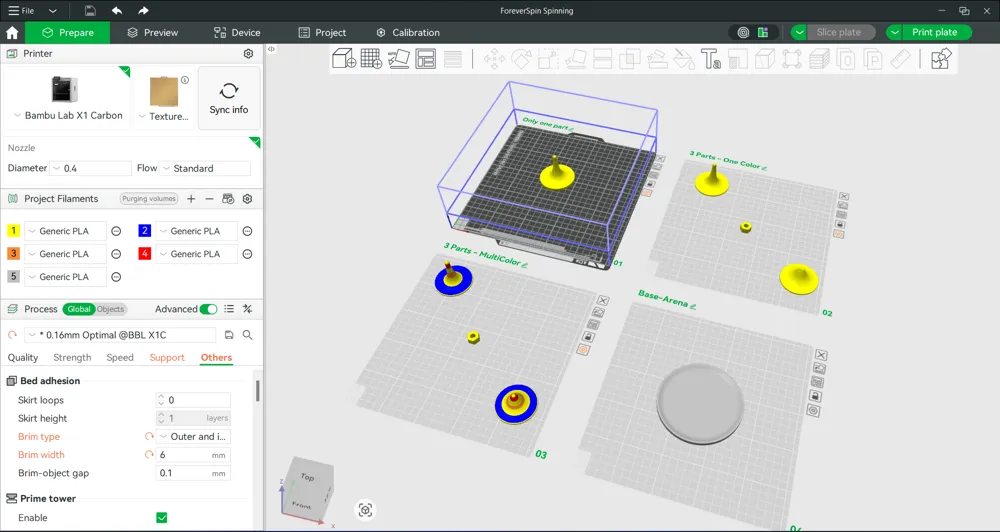Viewport: 1000px width, 532px height.
Task: Click the Save project disk icon
Action: [x=91, y=10]
